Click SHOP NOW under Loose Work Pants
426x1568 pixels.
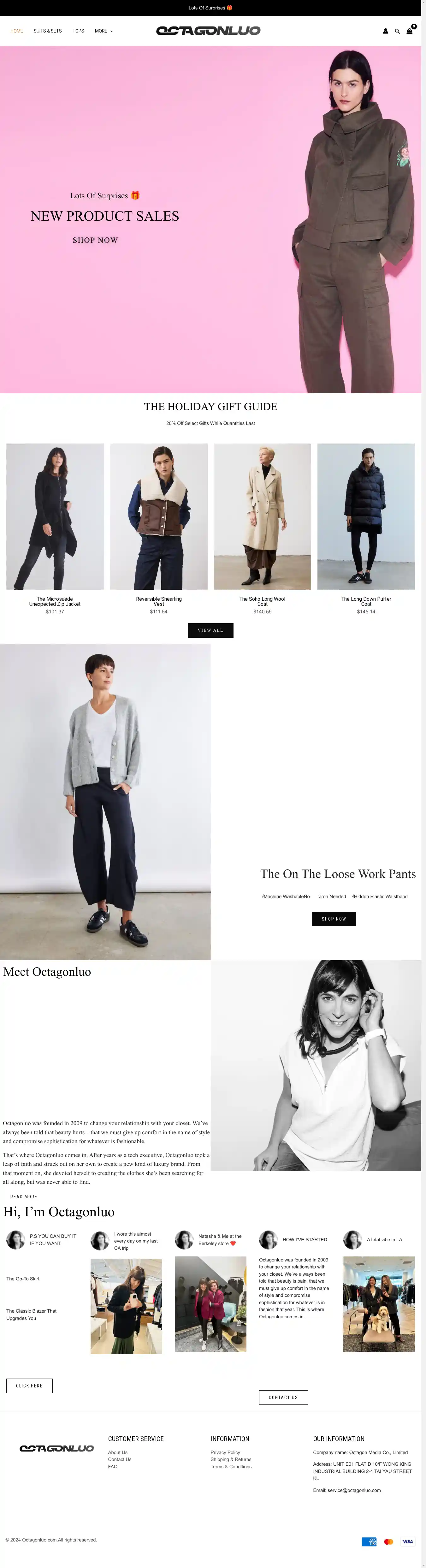pos(334,919)
